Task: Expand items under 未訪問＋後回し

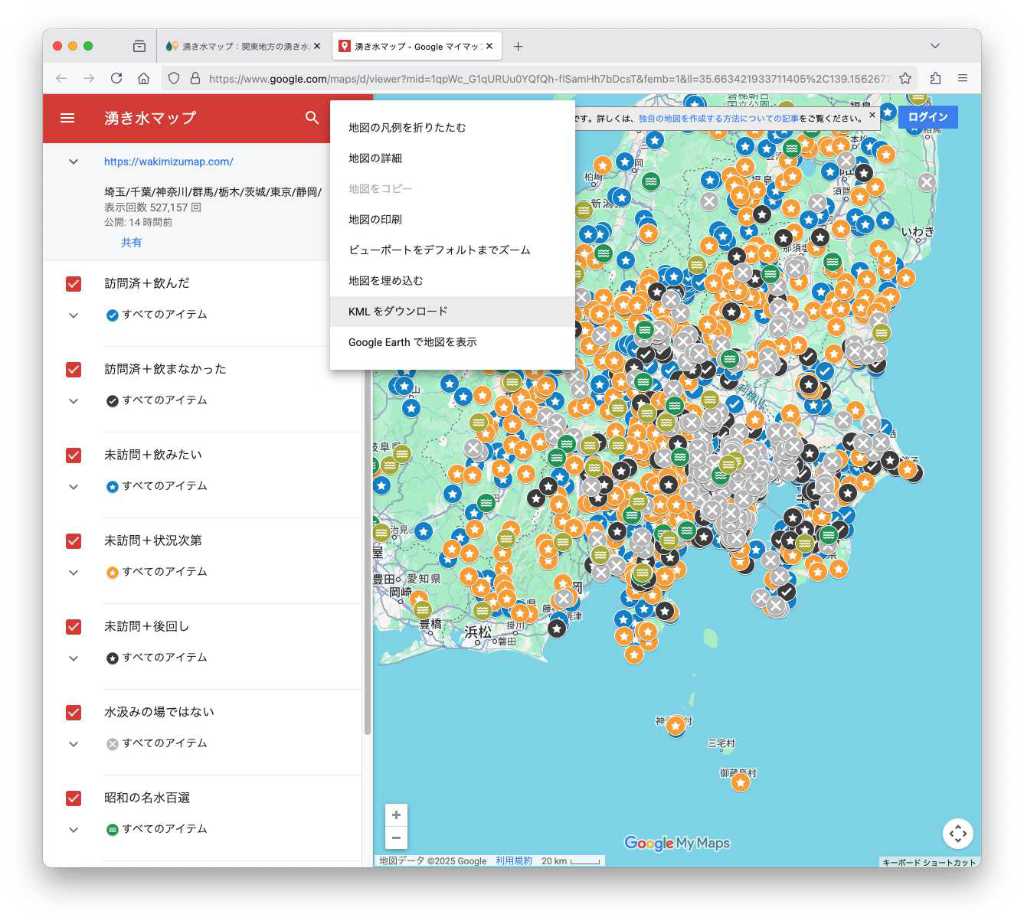Action: [x=74, y=658]
